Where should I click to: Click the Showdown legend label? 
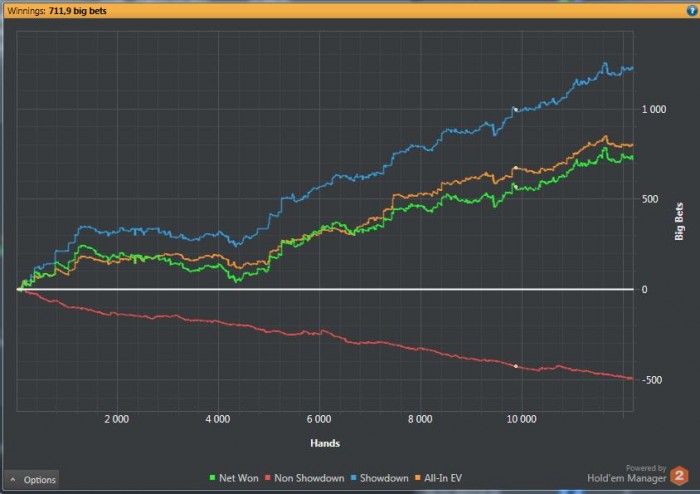pyautogui.click(x=384, y=478)
